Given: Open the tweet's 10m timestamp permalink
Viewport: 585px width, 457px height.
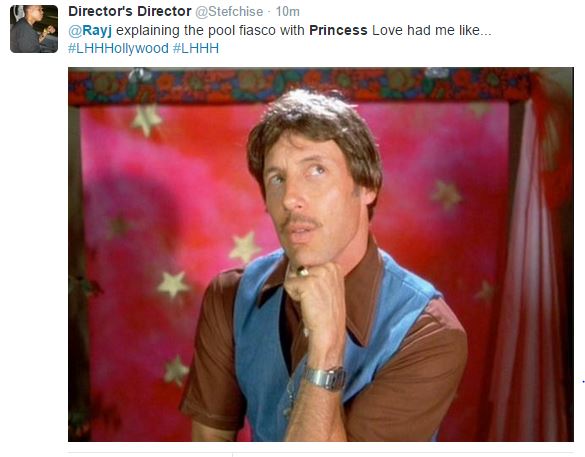Looking at the screenshot, I should [x=288, y=12].
